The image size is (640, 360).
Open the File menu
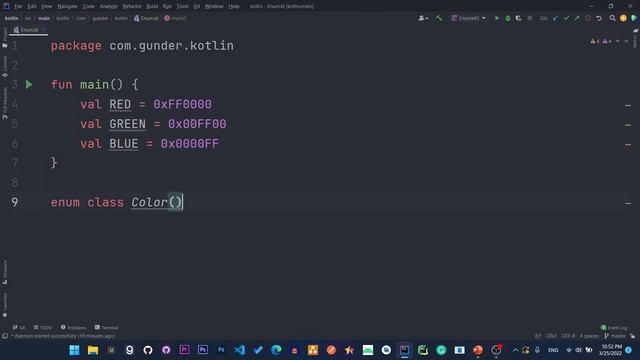click(x=18, y=6)
